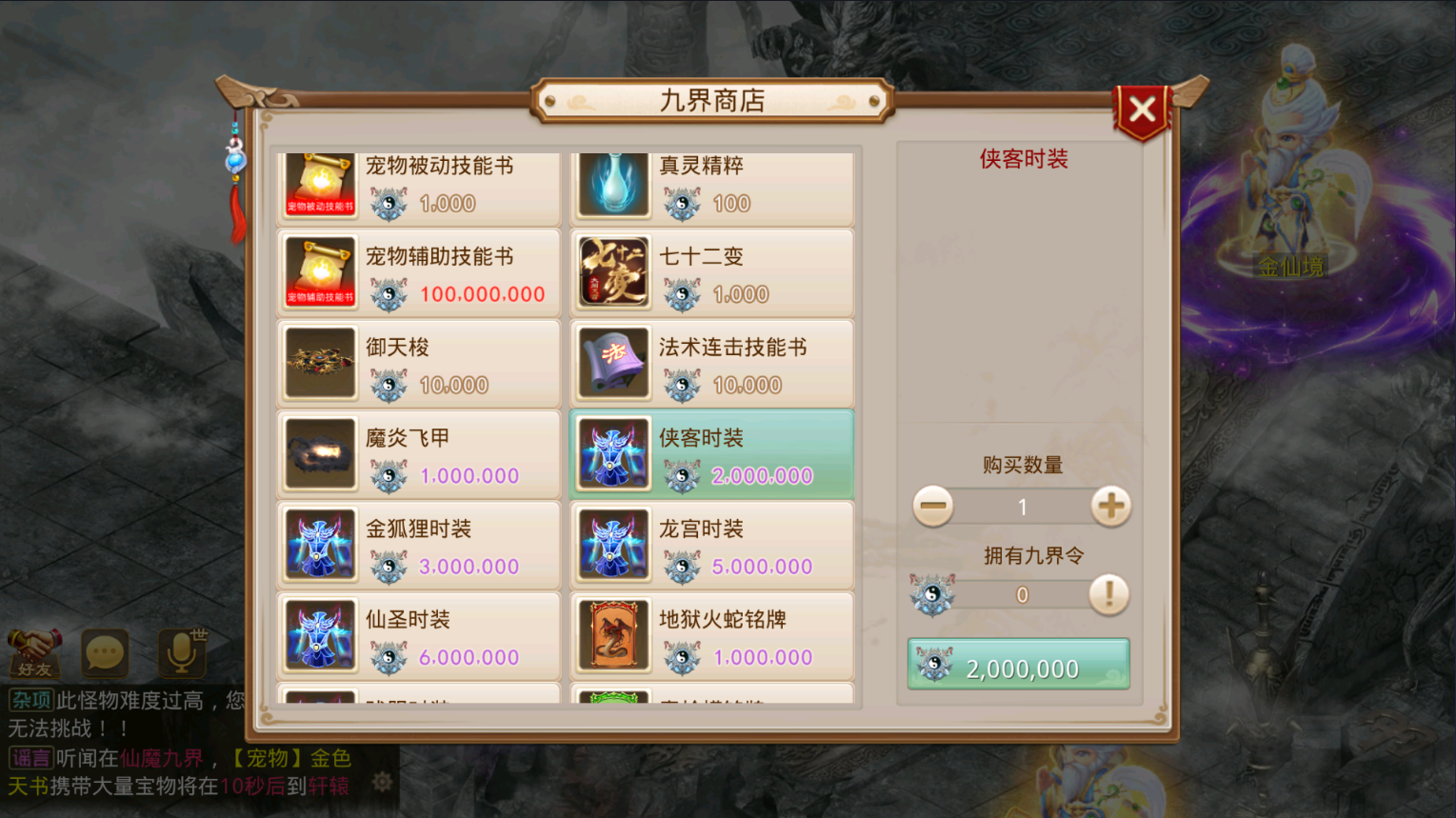The image size is (1456, 818).
Task: Select the 地狱火蛇铭牌 card icon
Action: pos(613,635)
